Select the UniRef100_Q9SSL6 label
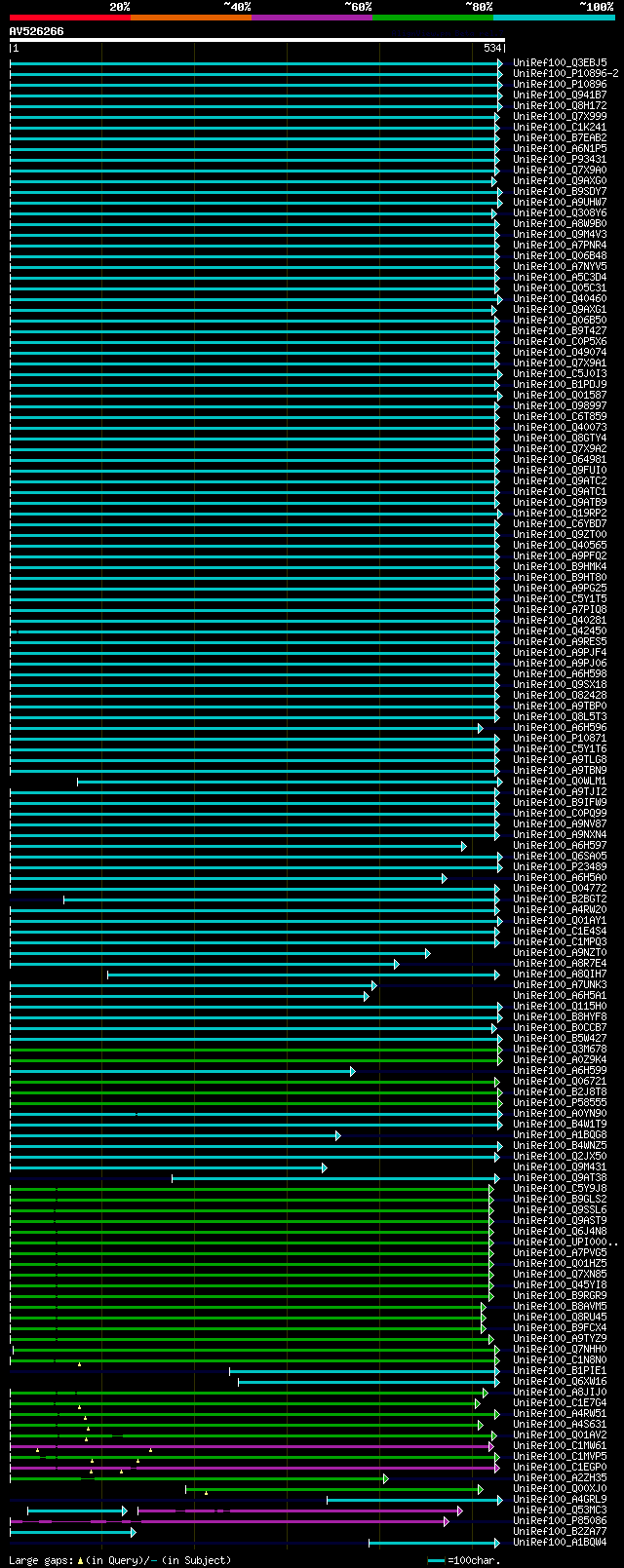The width and height of the screenshot is (624, 1568). [x=560, y=1209]
